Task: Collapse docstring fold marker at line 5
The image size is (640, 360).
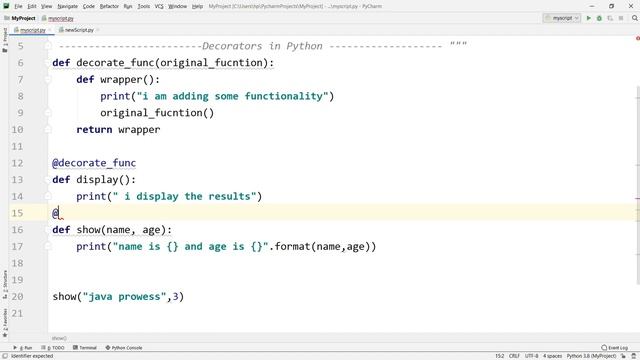Action: point(48,46)
